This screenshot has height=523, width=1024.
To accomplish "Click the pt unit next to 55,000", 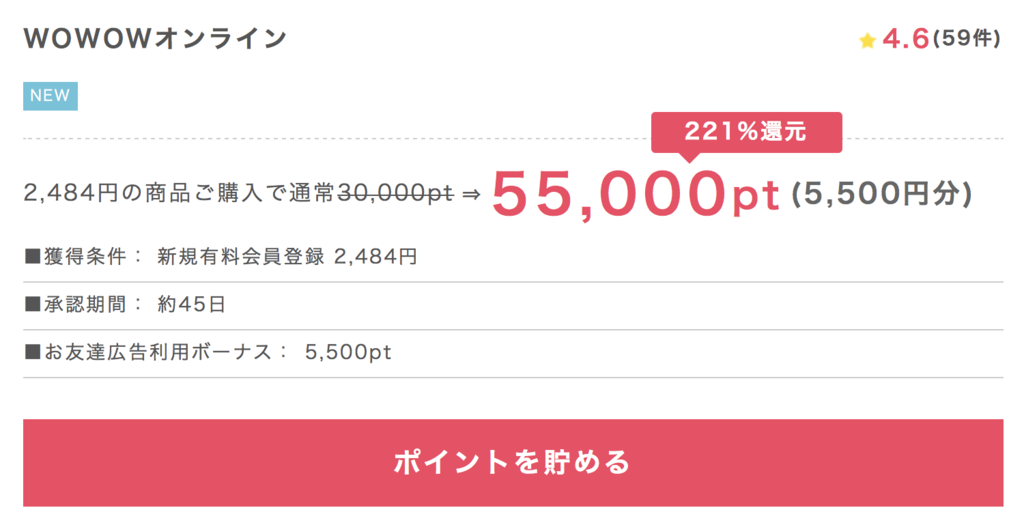I will (756, 197).
